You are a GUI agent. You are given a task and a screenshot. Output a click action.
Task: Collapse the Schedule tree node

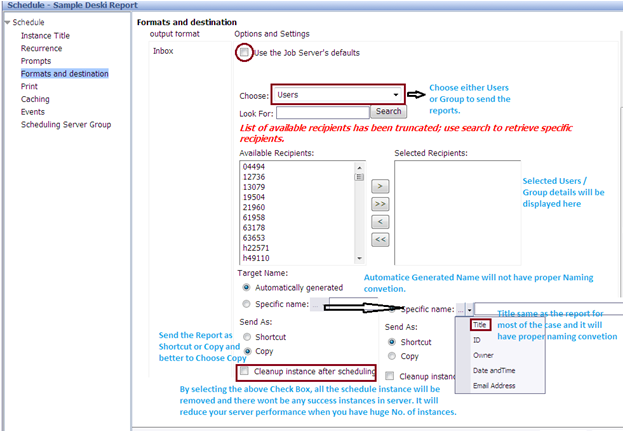pyautogui.click(x=6, y=22)
